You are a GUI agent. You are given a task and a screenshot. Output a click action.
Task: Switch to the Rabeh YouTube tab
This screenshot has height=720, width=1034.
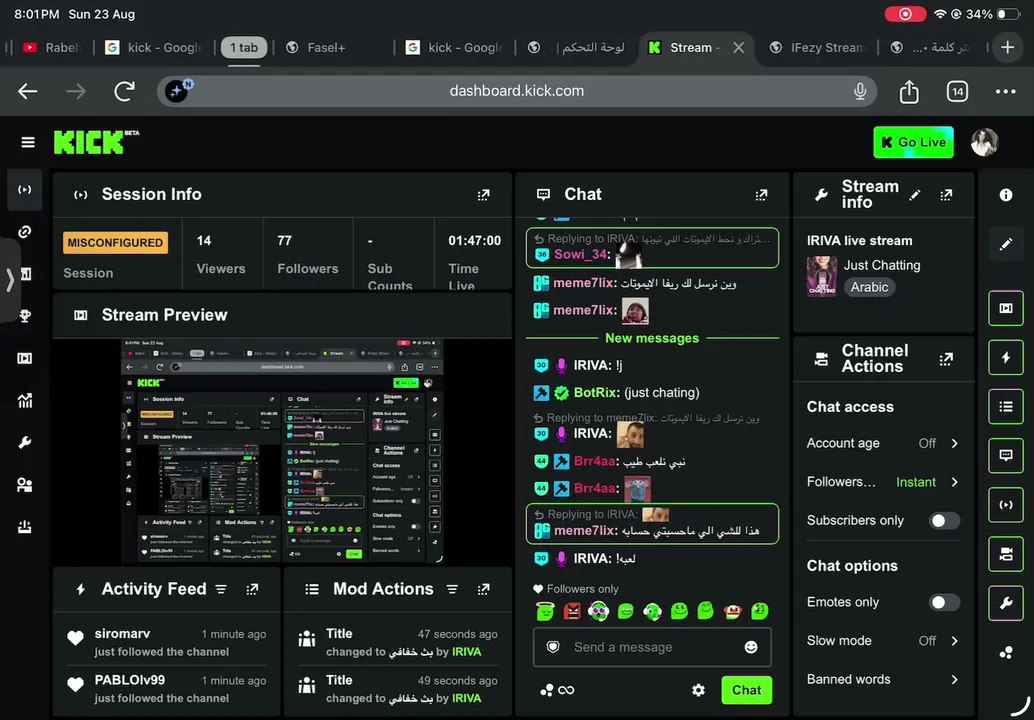pyautogui.click(x=51, y=47)
